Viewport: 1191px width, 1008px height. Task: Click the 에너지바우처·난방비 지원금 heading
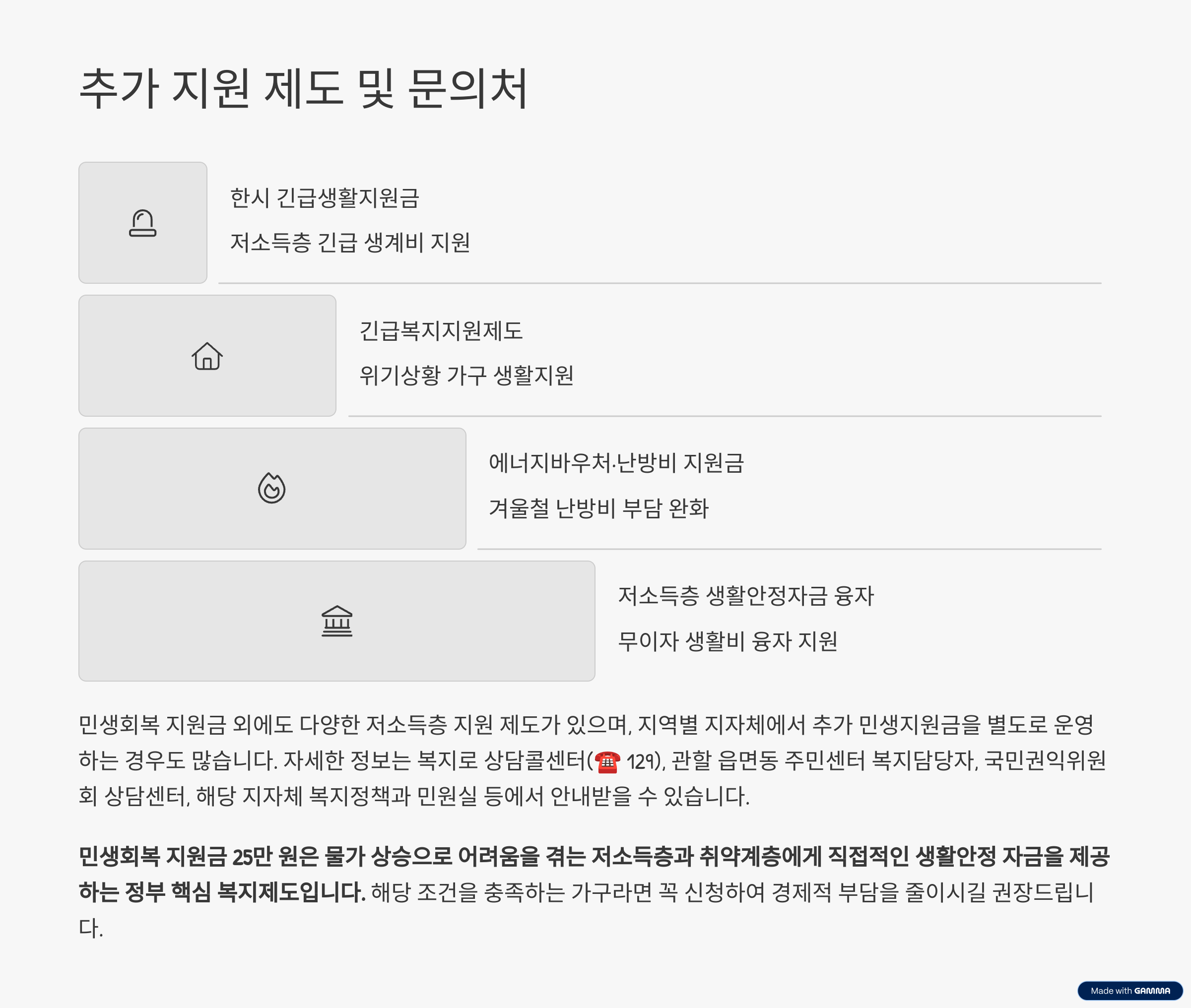[x=616, y=463]
